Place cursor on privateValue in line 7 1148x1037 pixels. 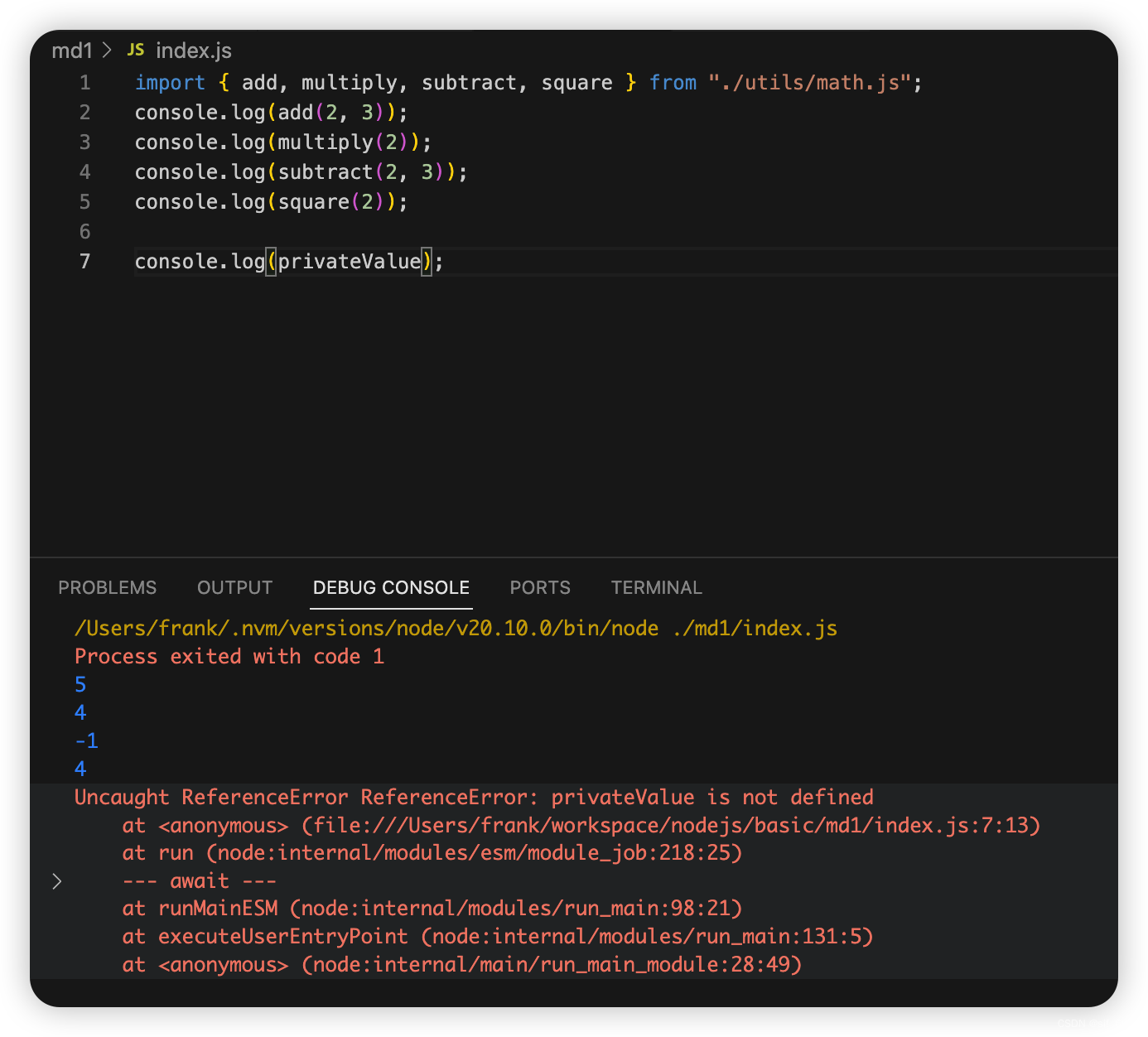coord(349,262)
